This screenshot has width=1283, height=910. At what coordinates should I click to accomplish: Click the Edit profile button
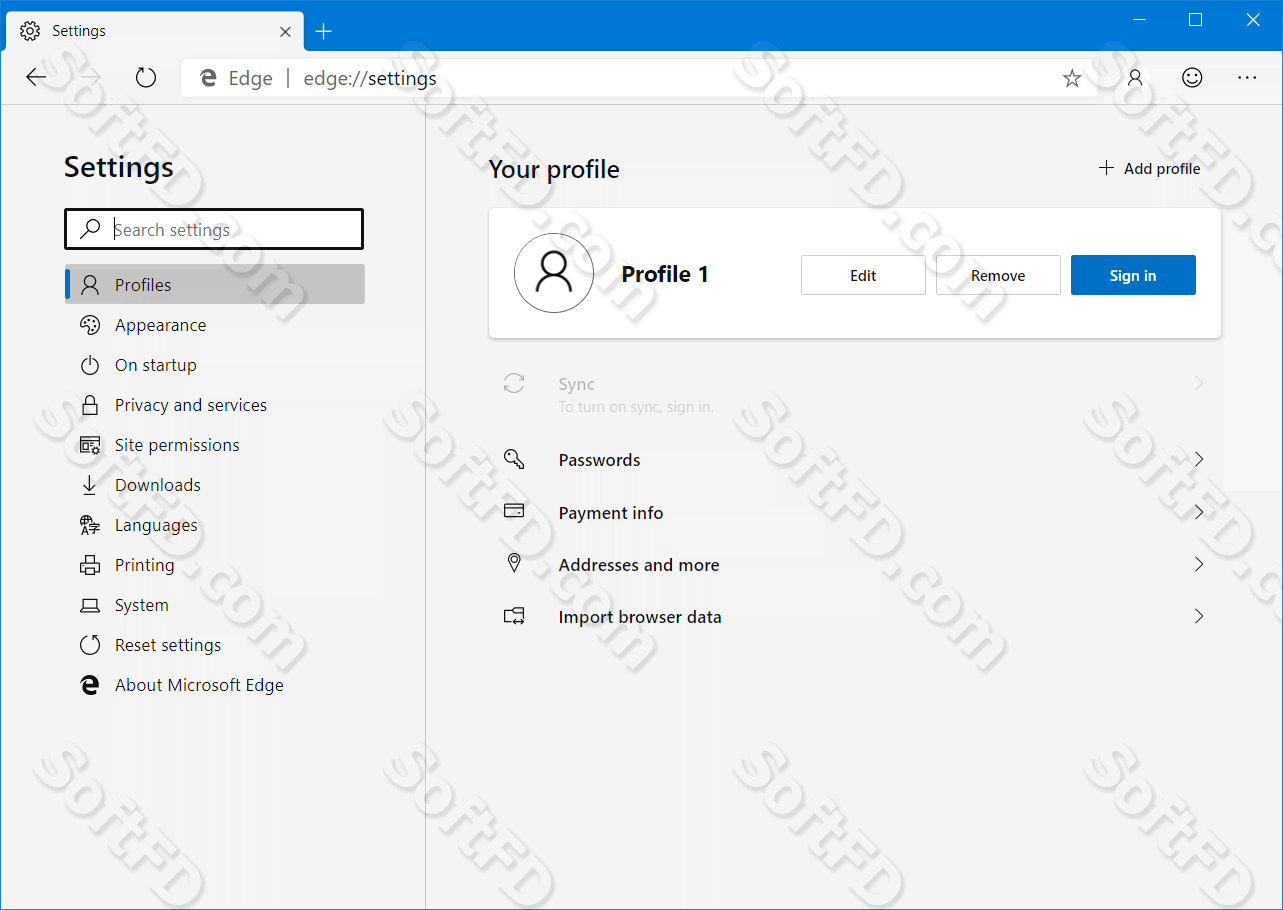863,275
